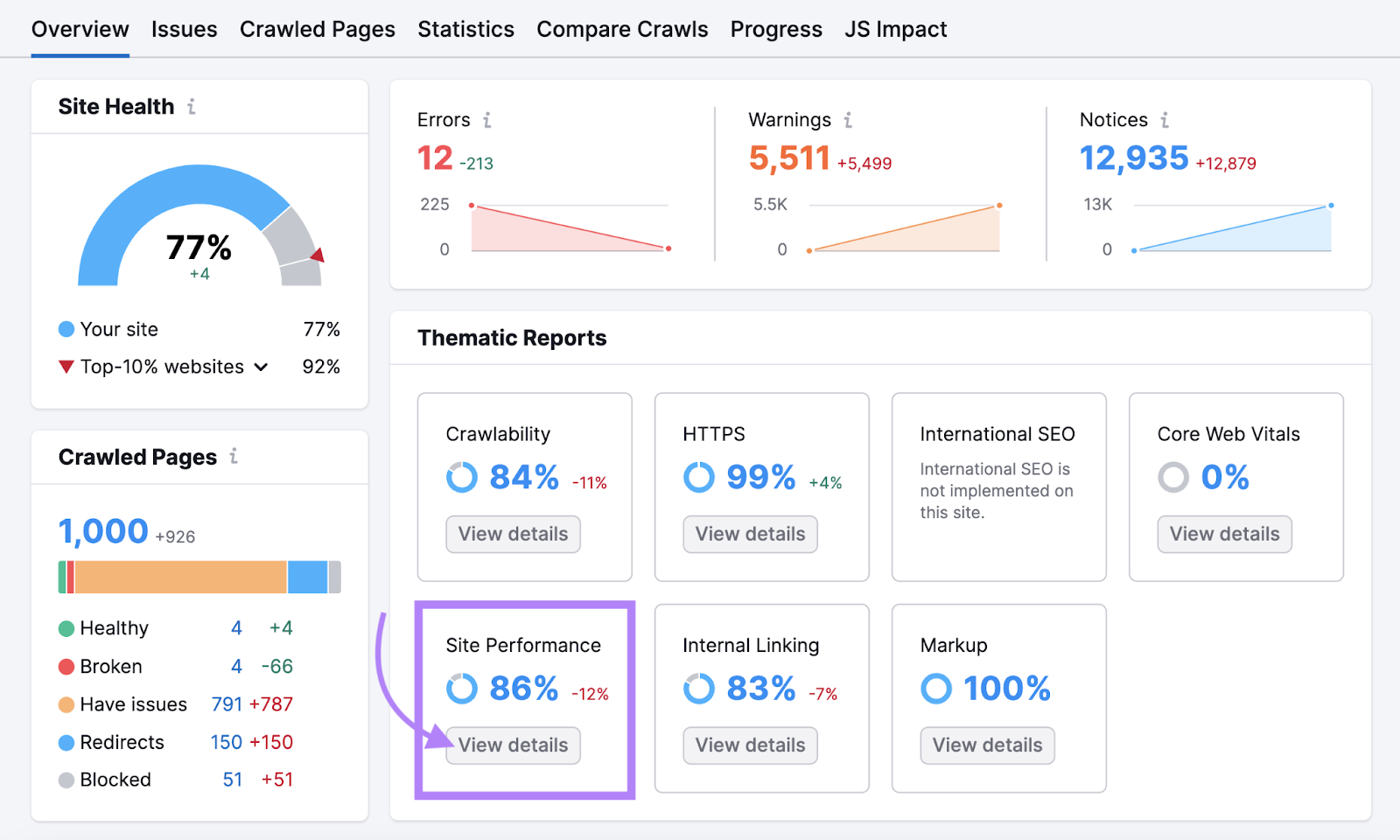
Task: View details for Internal Linking
Action: (x=750, y=745)
